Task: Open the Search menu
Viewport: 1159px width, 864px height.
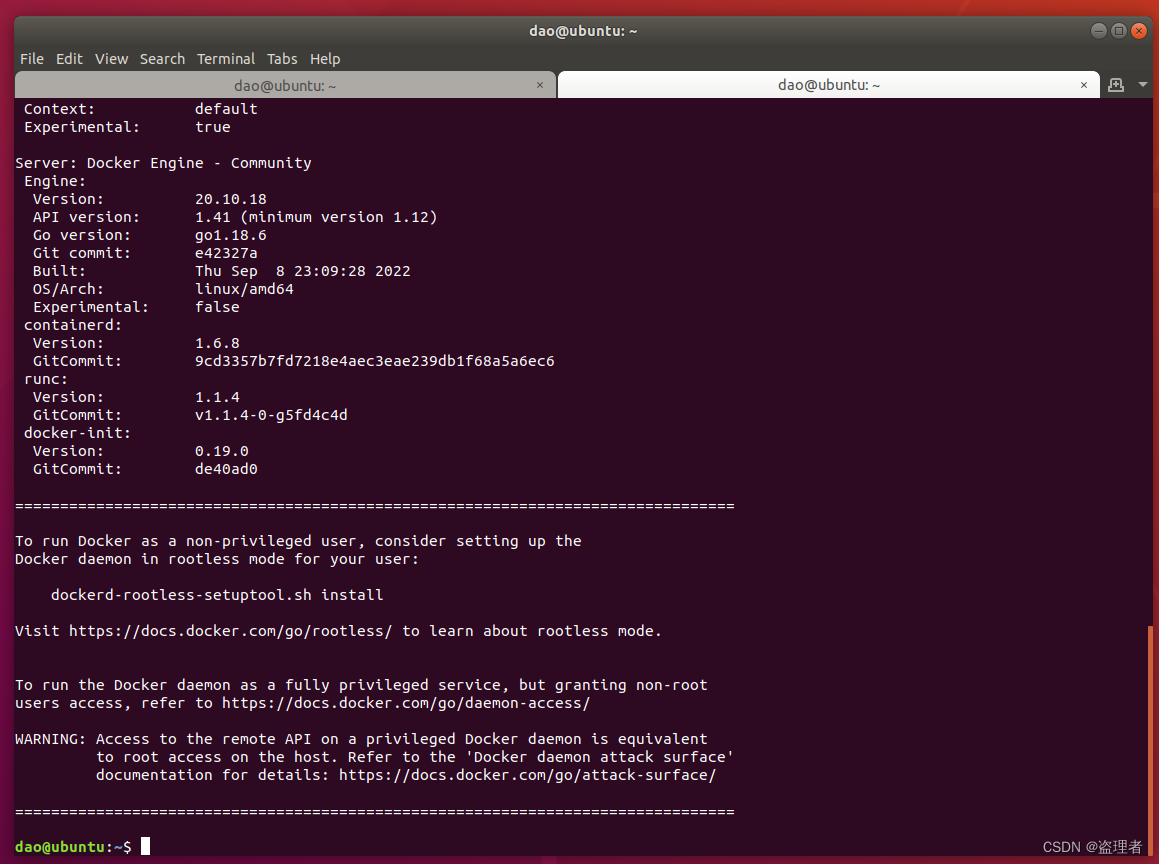Action: pos(162,59)
